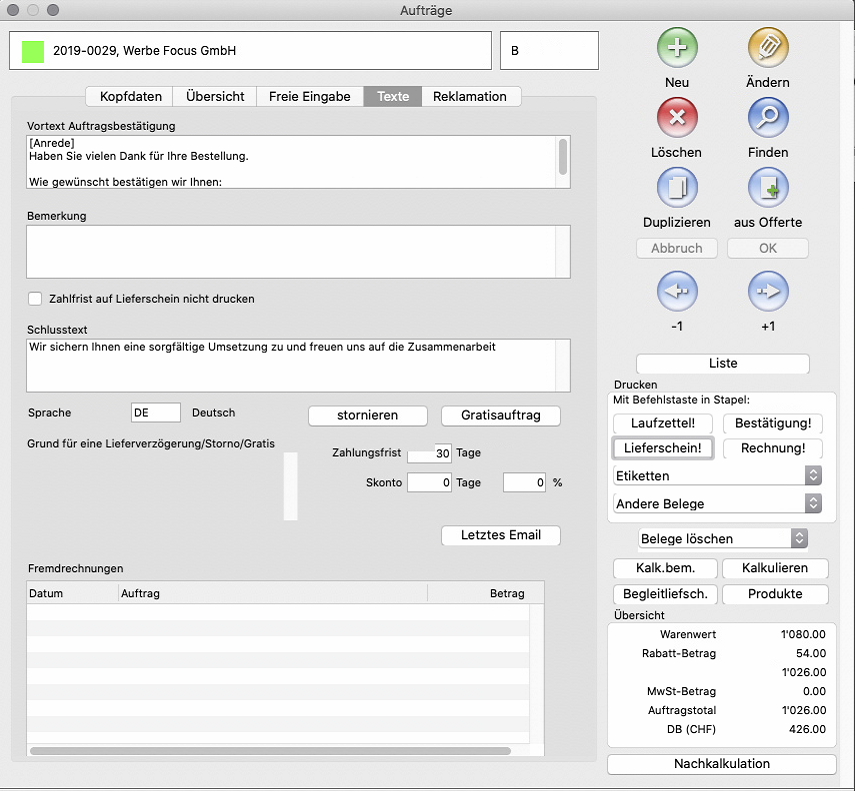Screen dimensions: 855x791
Task: Click the stornieren button
Action: point(367,415)
